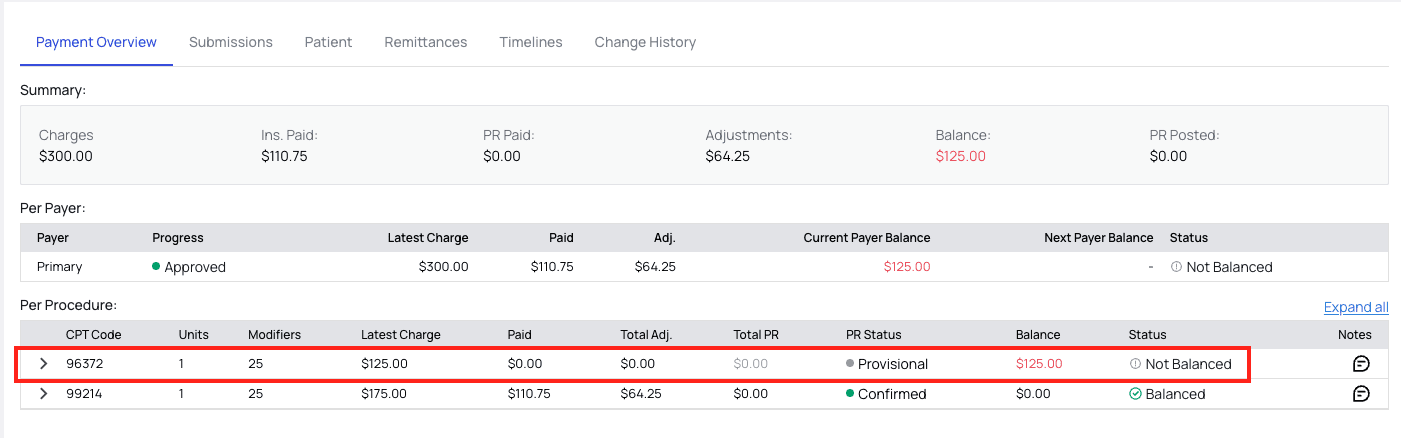
Task: Click the green Balanced check icon for 99214
Action: [1135, 394]
